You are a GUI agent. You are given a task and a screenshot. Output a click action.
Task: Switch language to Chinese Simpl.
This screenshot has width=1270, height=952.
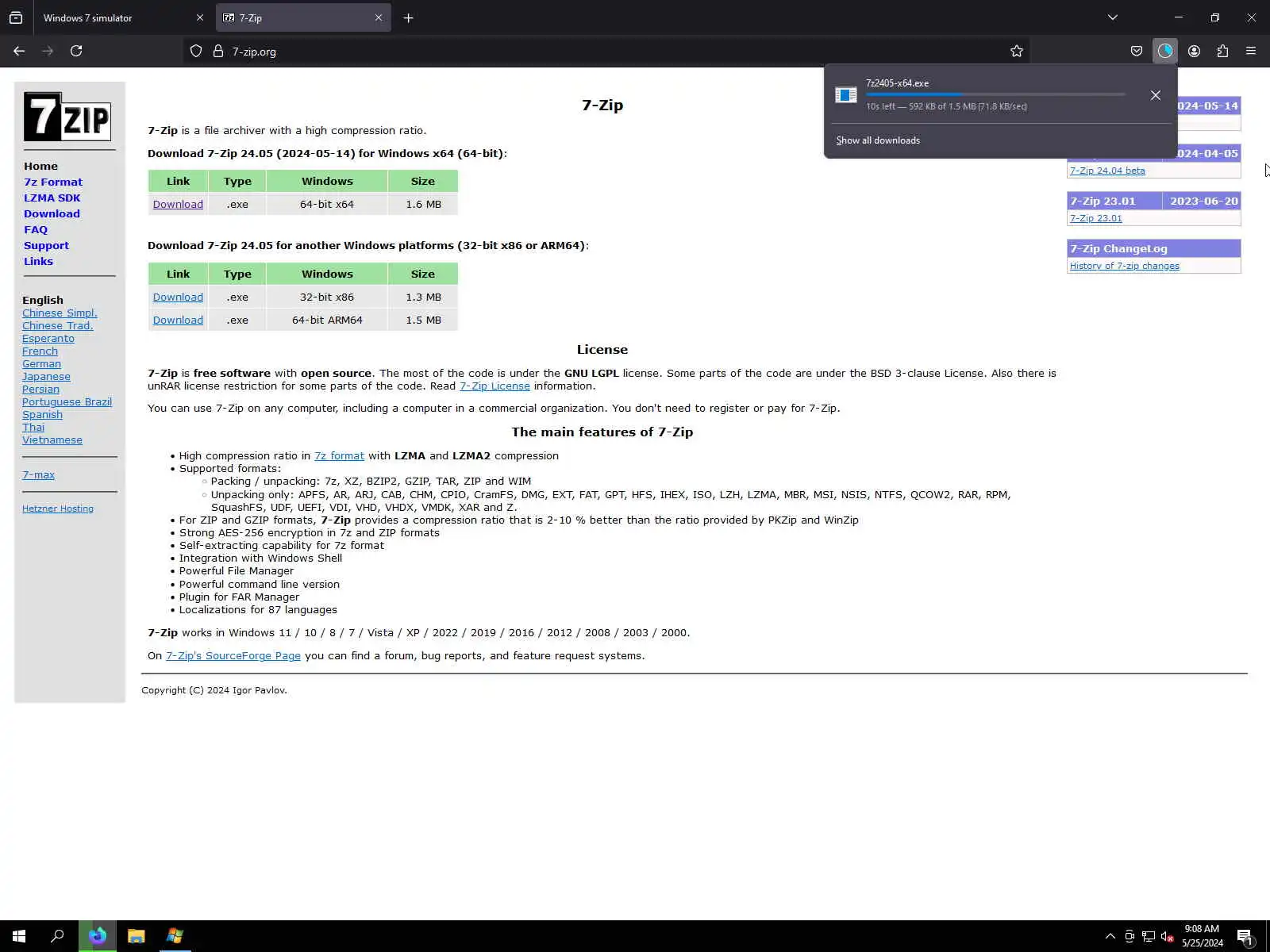[x=60, y=313]
